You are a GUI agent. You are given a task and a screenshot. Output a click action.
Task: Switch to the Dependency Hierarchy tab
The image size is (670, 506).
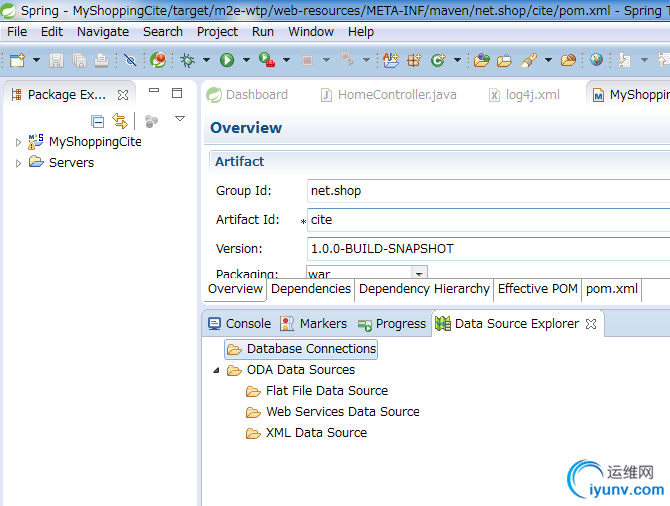[424, 289]
